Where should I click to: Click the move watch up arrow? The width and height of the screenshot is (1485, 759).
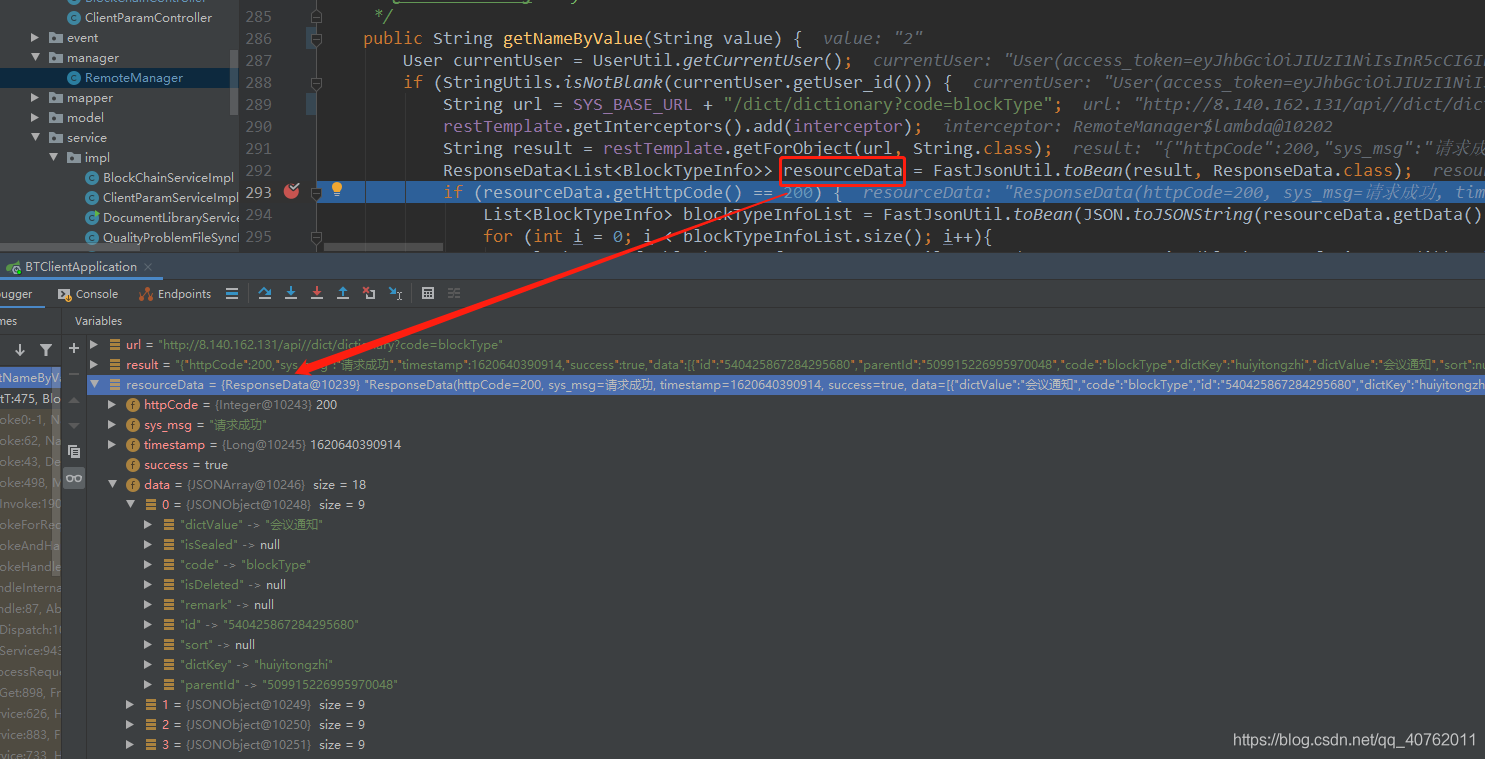[74, 399]
